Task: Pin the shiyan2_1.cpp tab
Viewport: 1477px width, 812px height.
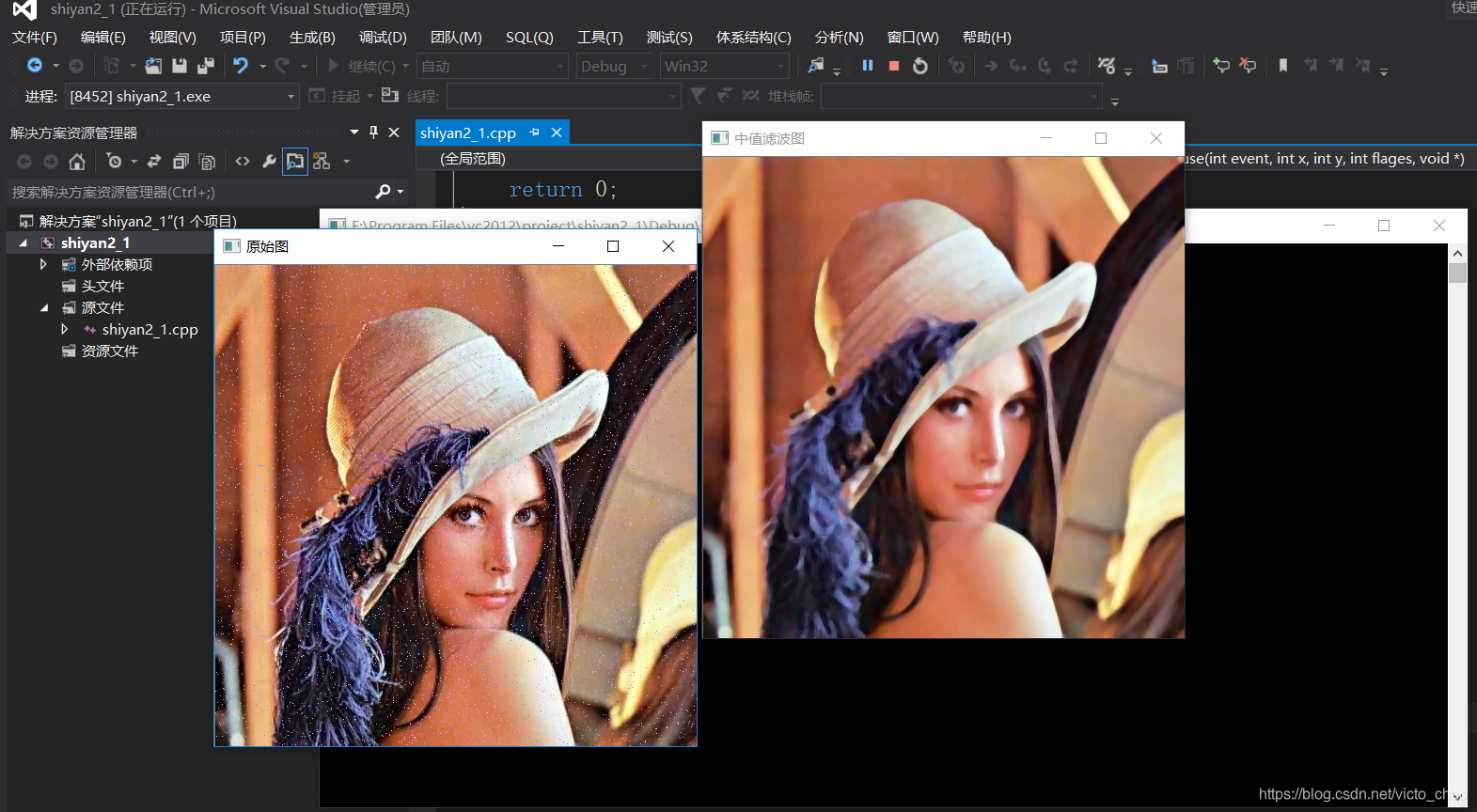Action: coord(535,133)
